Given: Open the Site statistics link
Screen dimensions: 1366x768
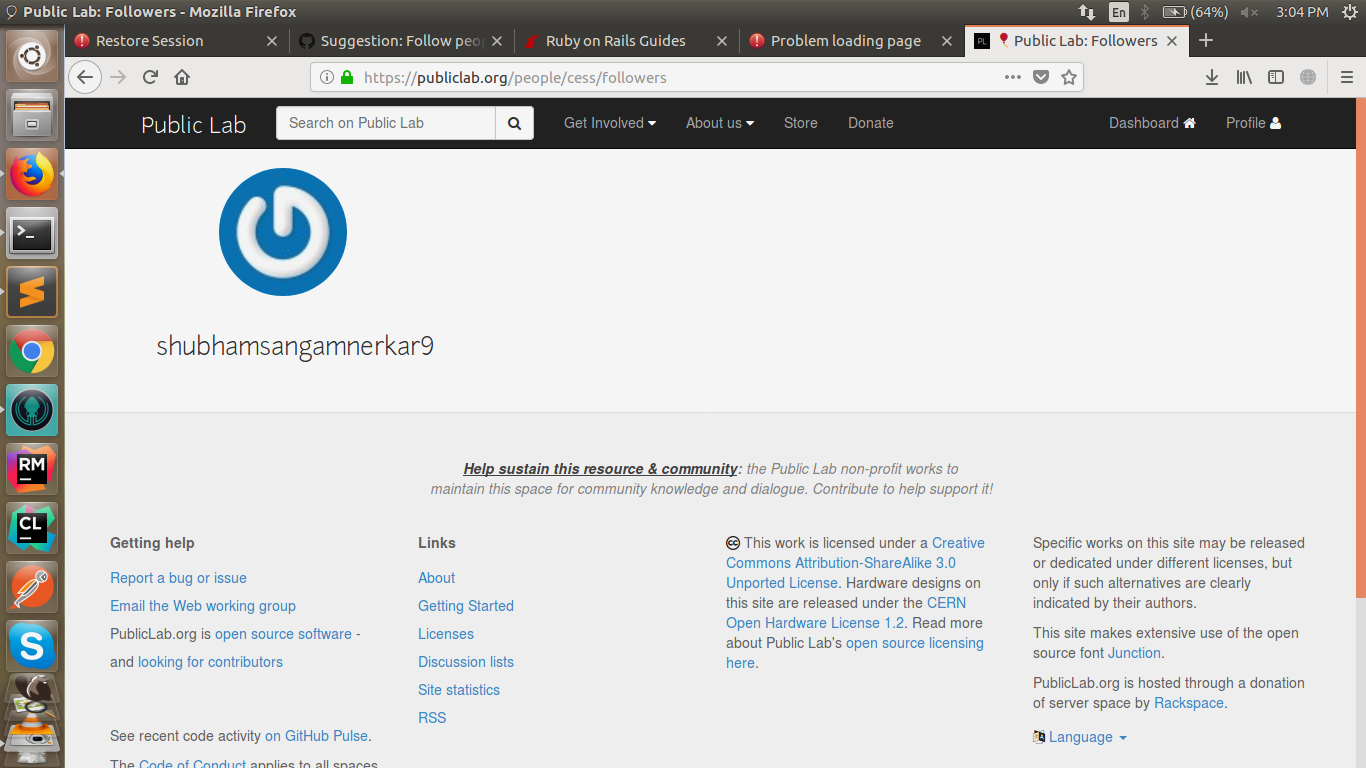Looking at the screenshot, I should point(459,690).
